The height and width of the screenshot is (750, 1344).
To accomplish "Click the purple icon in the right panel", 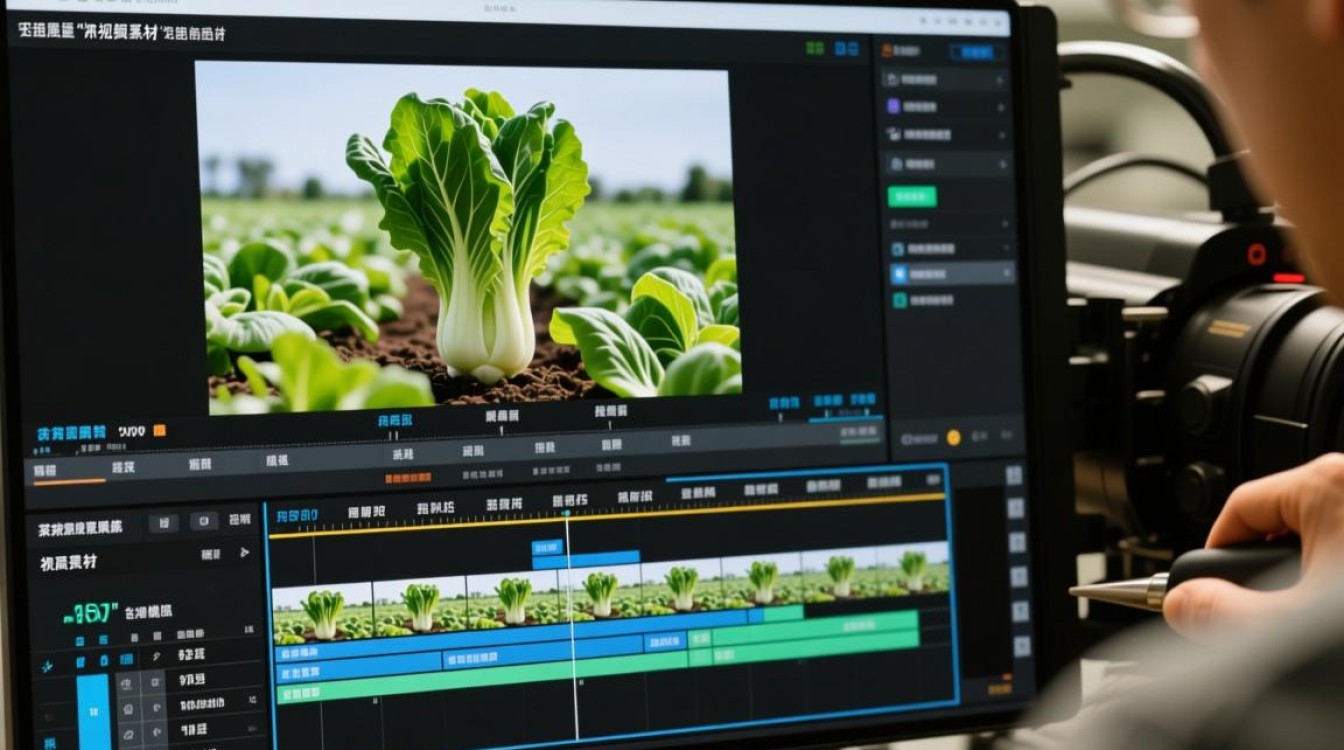I will pyautogui.click(x=894, y=106).
